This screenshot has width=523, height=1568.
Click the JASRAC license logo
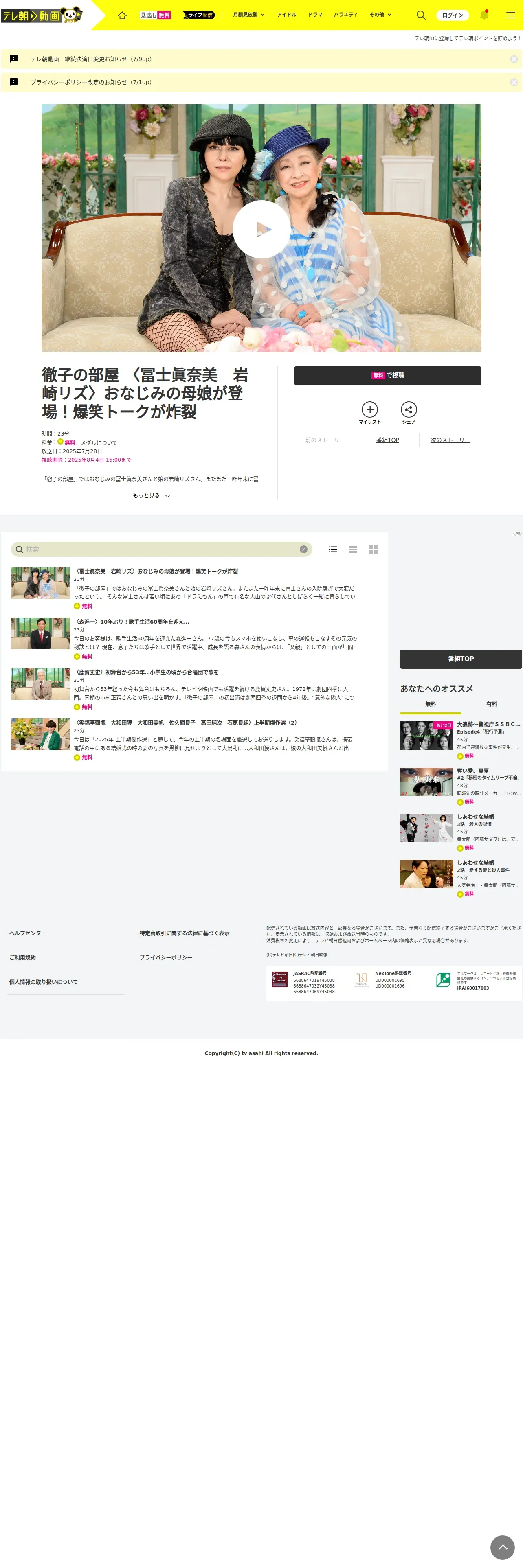(x=279, y=979)
